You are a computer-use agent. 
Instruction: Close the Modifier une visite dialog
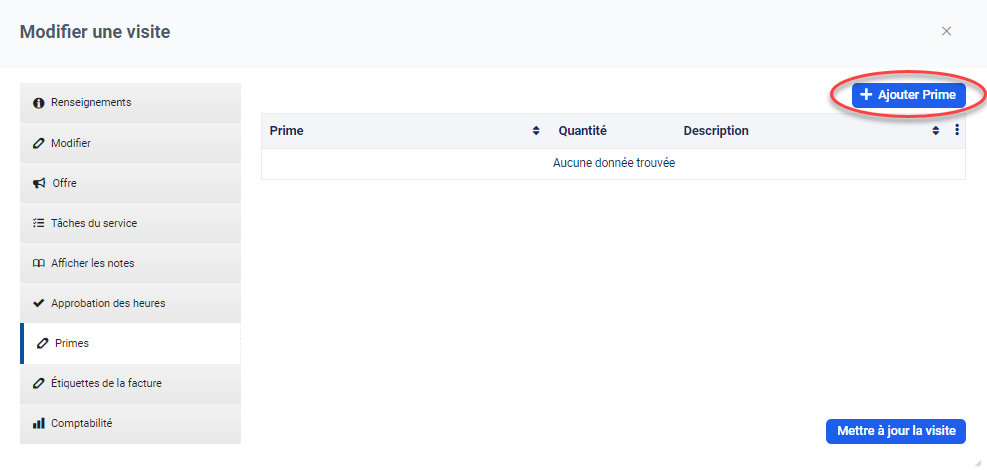[x=946, y=31]
